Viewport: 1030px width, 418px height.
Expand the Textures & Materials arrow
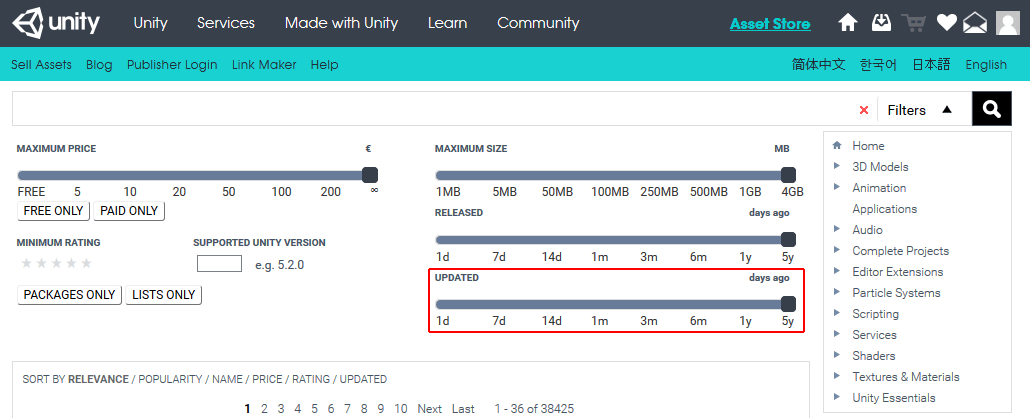pos(837,377)
